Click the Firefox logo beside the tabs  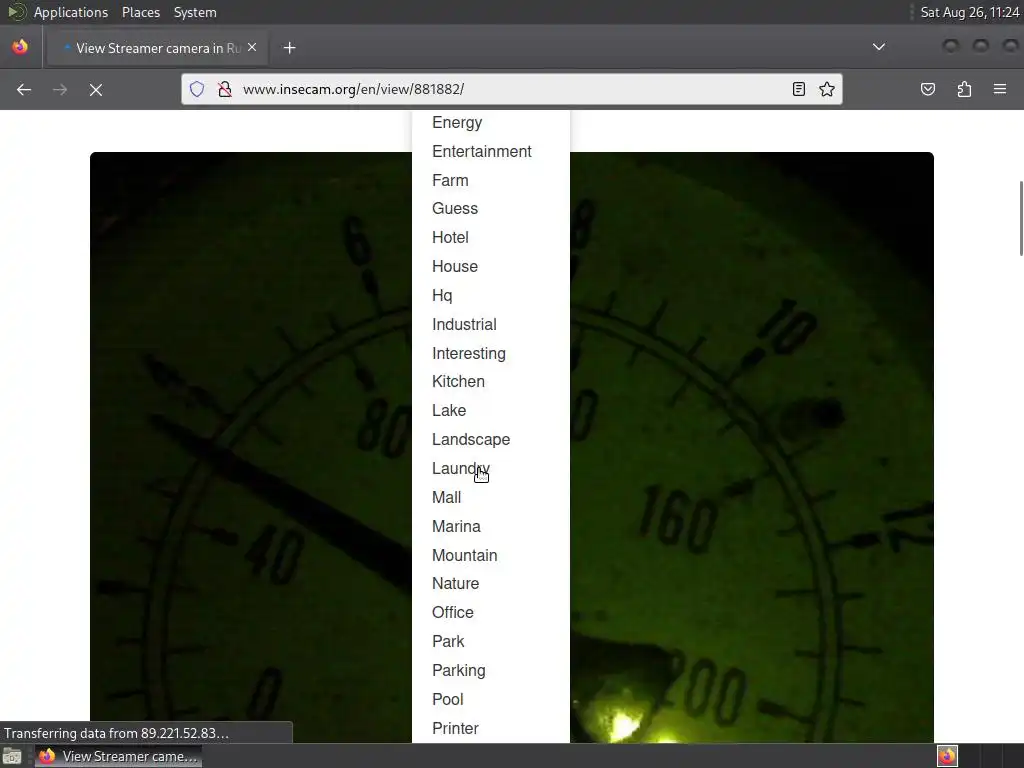click(x=20, y=47)
